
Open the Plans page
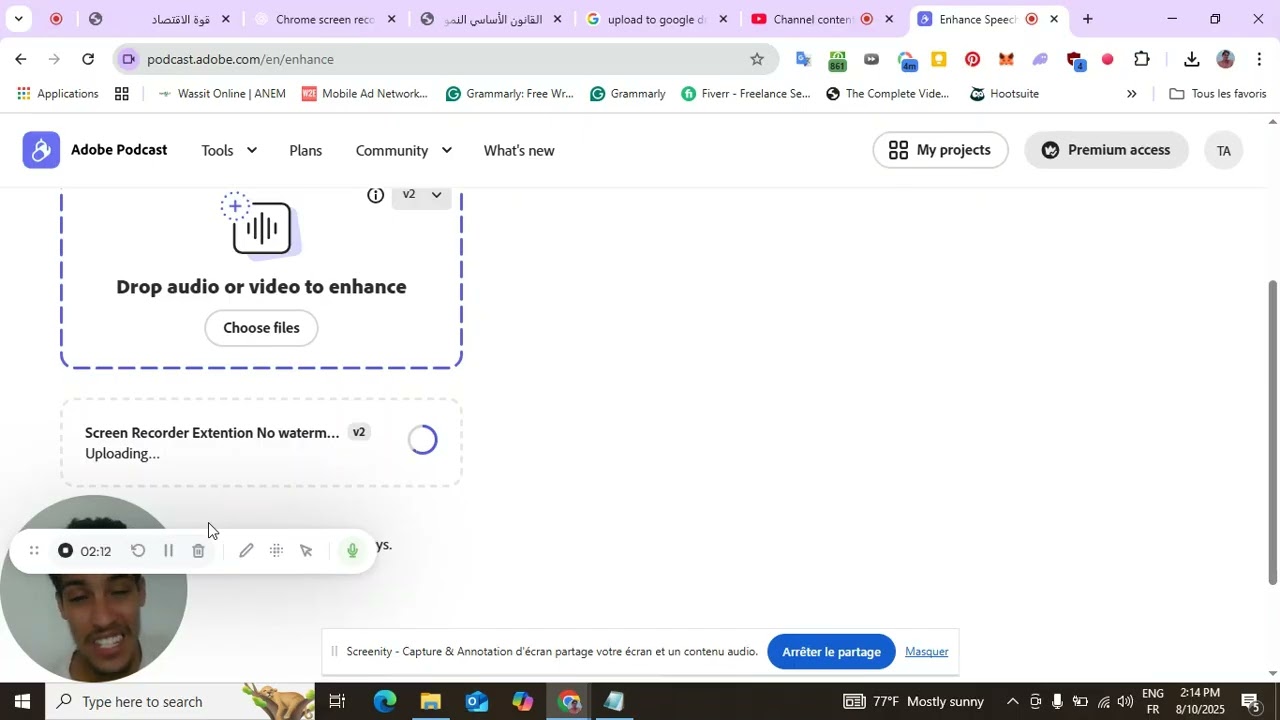pos(306,150)
